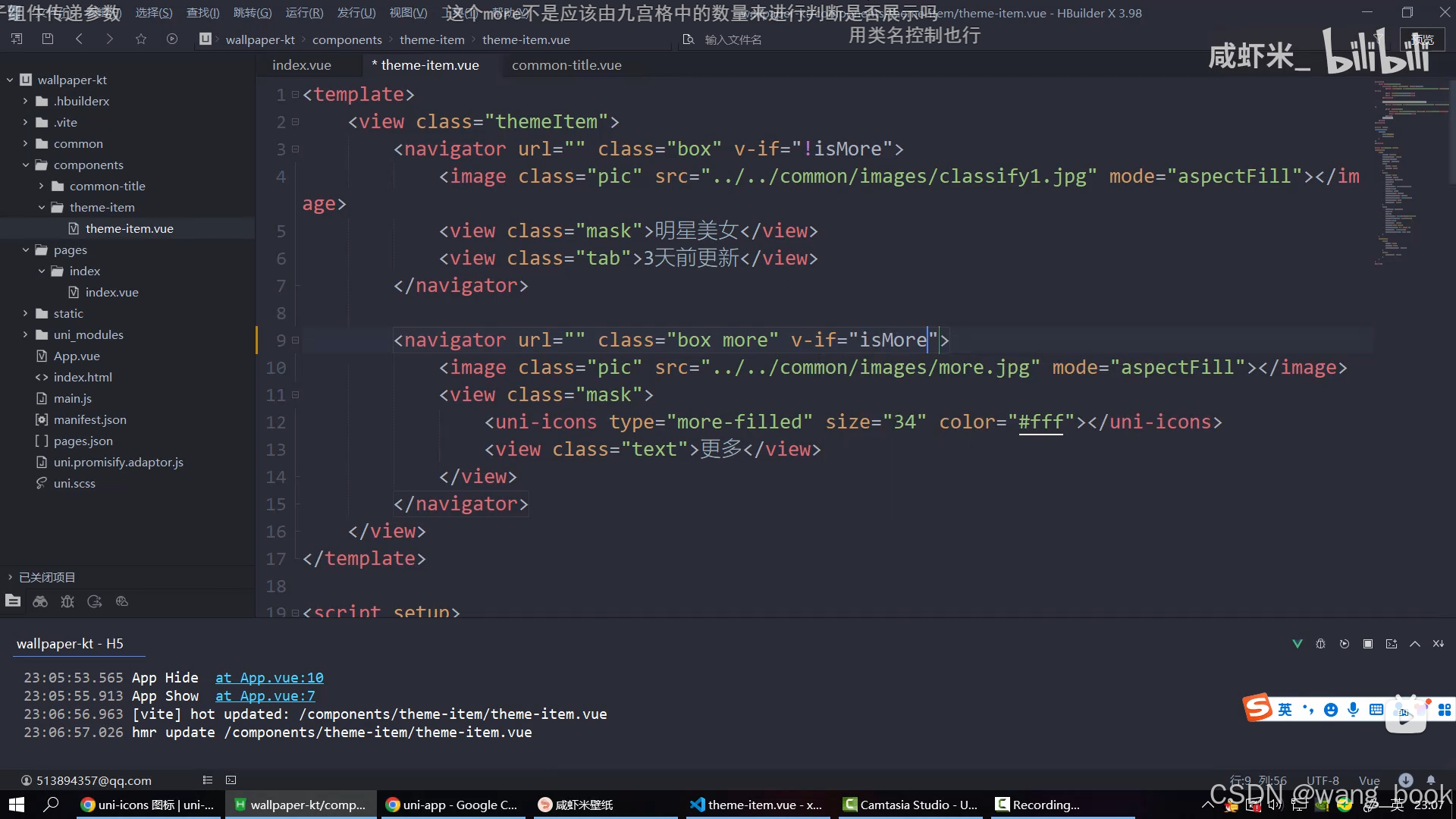
Task: Expand the common folder
Action: coord(25,143)
